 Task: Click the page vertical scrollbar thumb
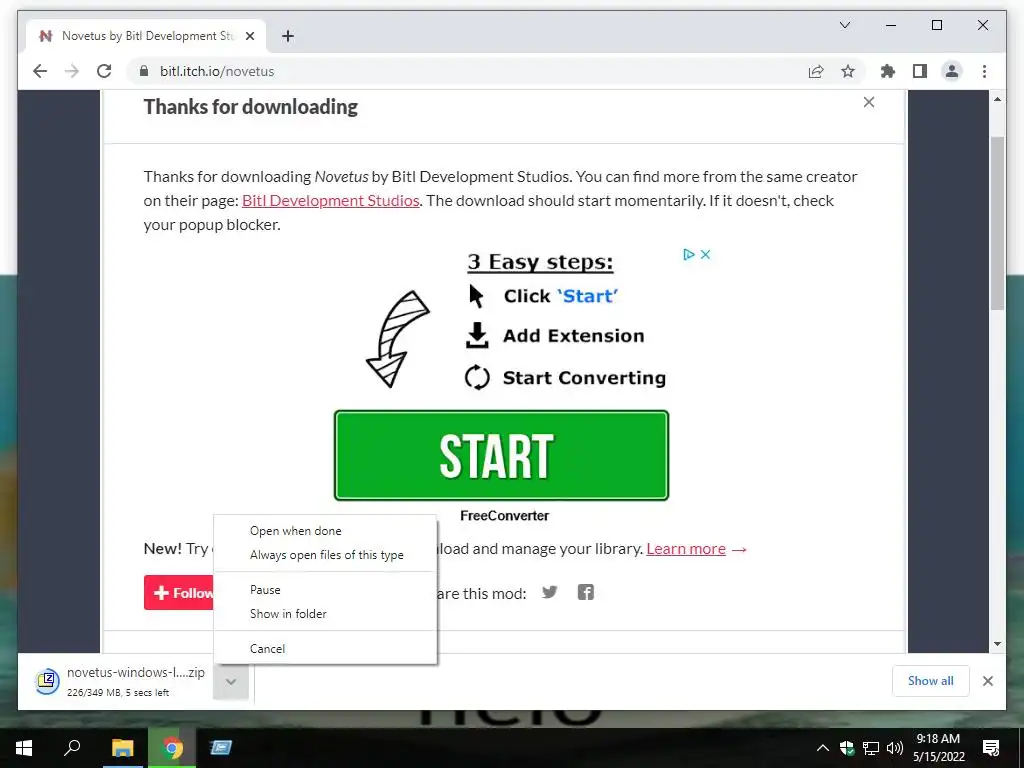[997, 223]
